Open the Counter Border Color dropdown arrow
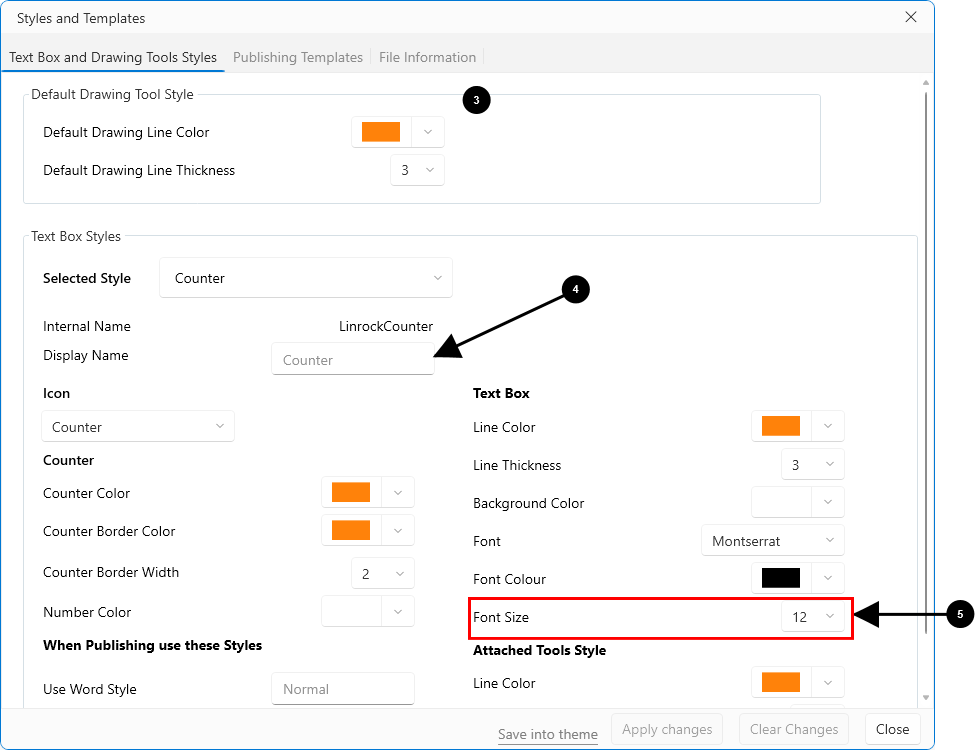This screenshot has height=750, width=978. click(398, 531)
